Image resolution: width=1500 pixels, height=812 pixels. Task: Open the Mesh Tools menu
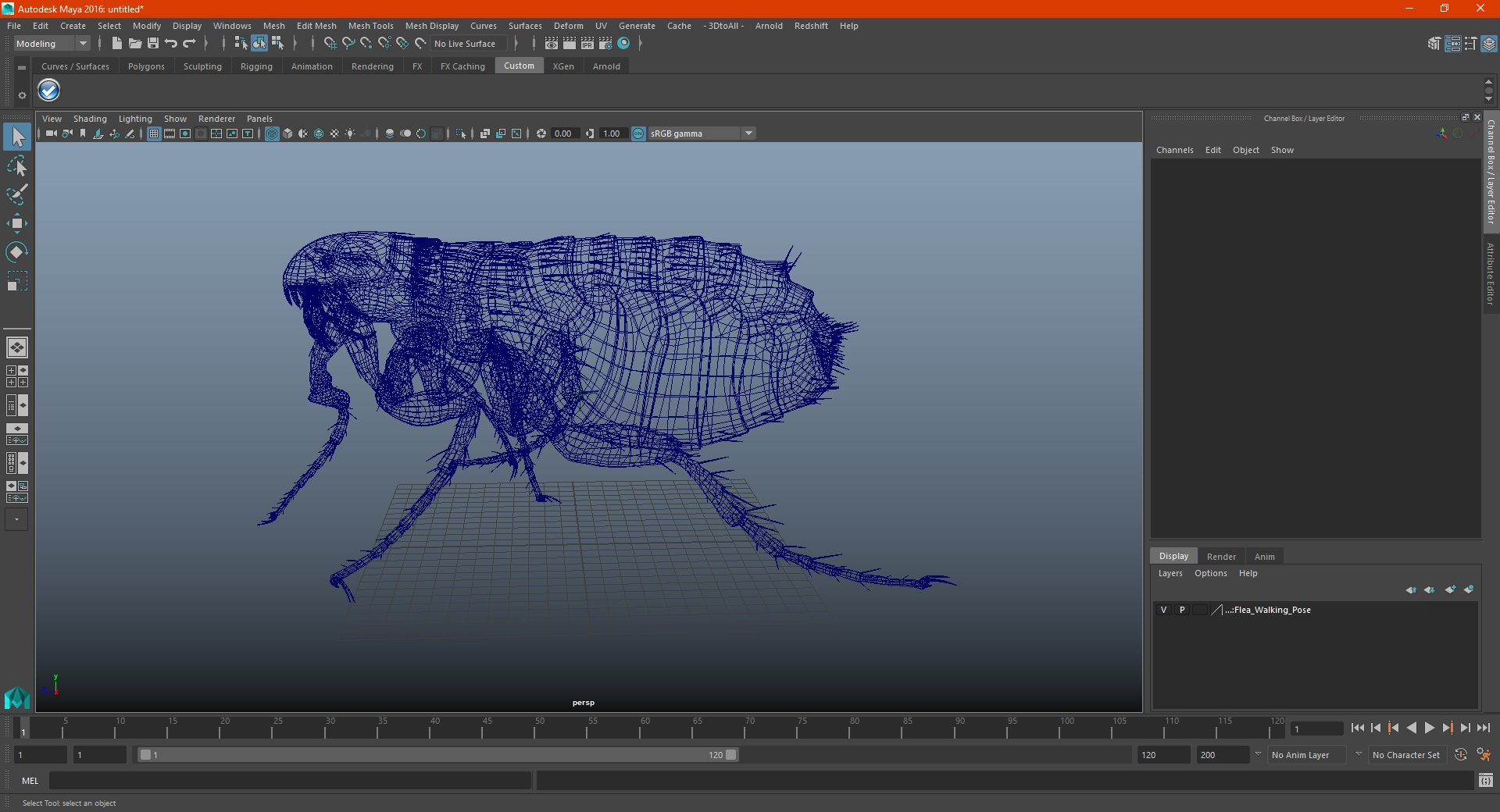370,26
